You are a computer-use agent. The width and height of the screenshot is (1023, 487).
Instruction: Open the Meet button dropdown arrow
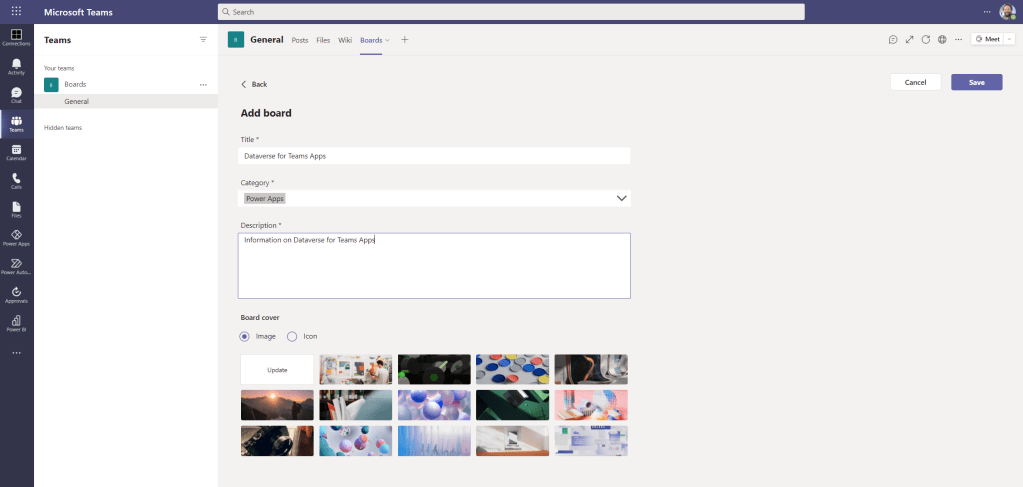click(1009, 39)
